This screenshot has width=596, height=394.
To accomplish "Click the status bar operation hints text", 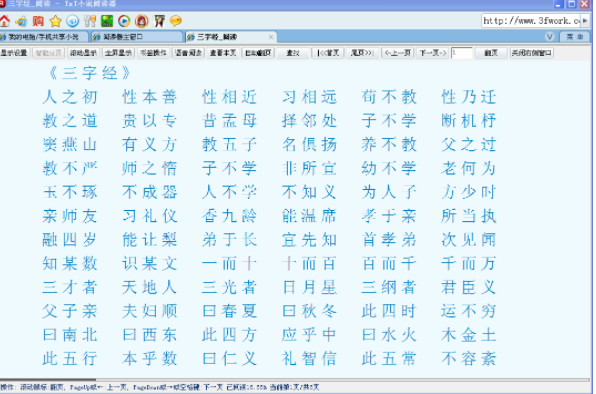I will click(x=160, y=388).
